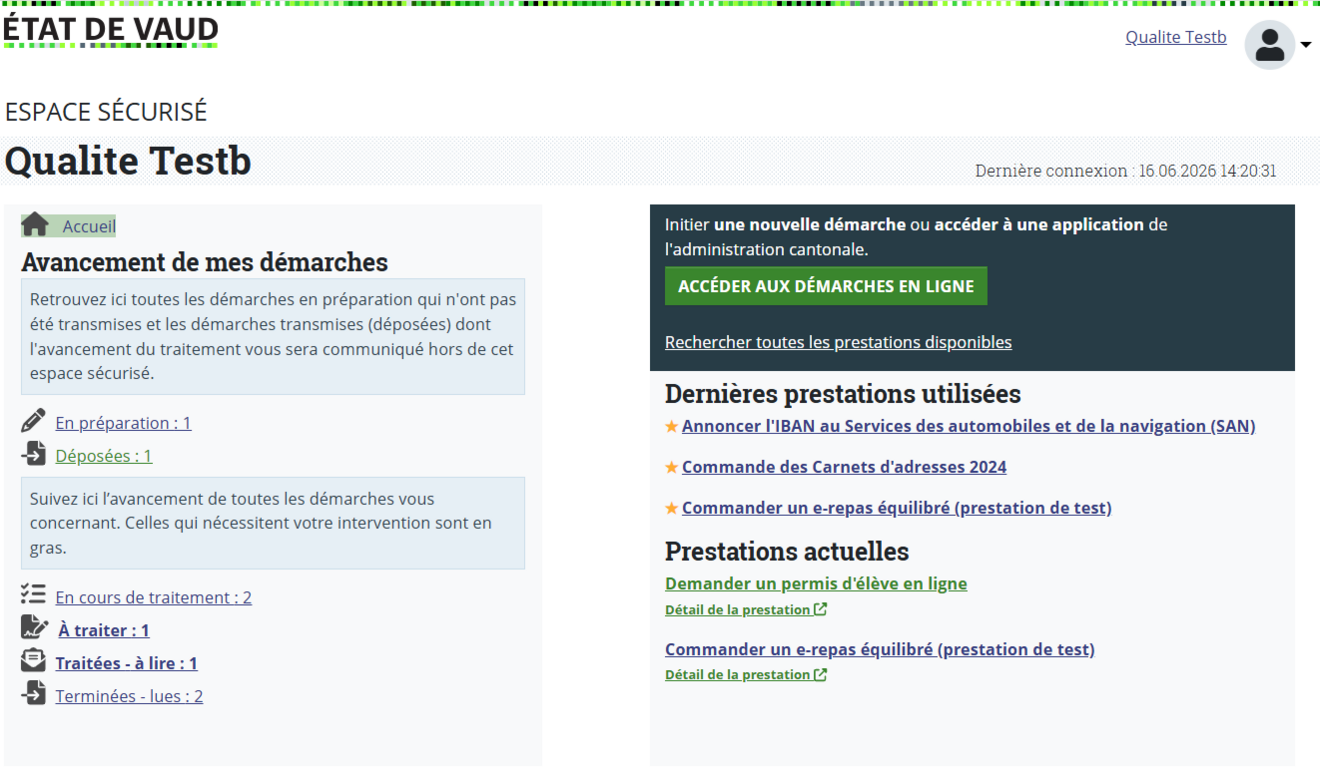The image size is (1320, 767).
Task: Open Commander un e-repas équilibré under Prestations actuelles
Action: click(x=880, y=650)
